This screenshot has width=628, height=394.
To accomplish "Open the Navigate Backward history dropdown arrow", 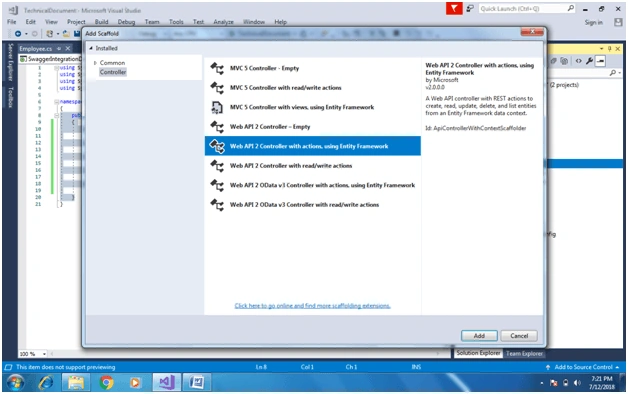I will [26, 34].
